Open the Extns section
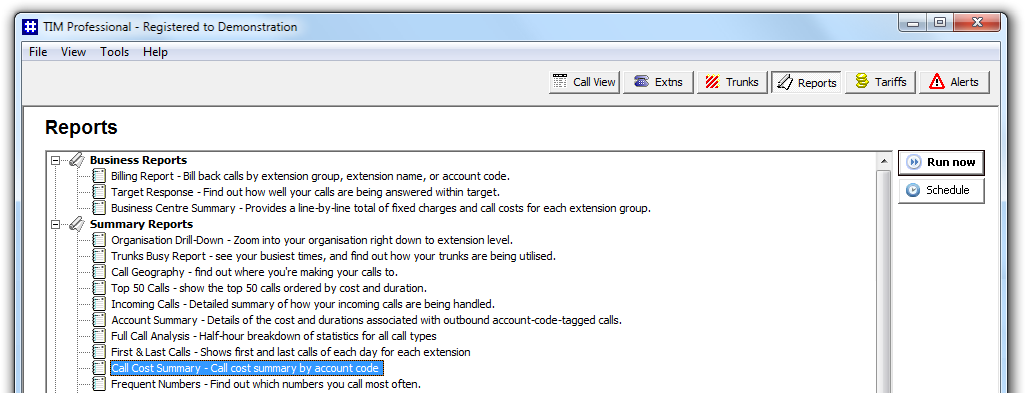 click(658, 82)
